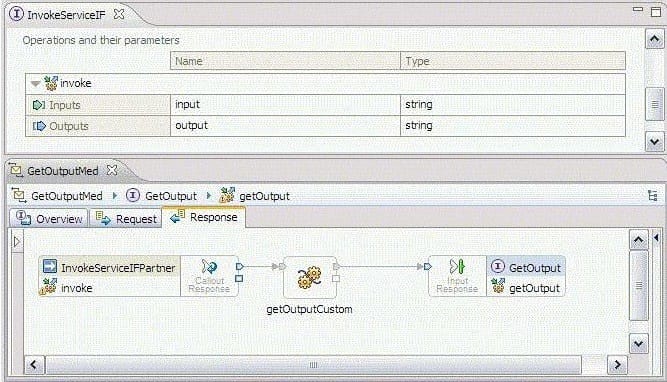The image size is (667, 382).
Task: Click the Callout Response node icon
Action: [x=209, y=267]
